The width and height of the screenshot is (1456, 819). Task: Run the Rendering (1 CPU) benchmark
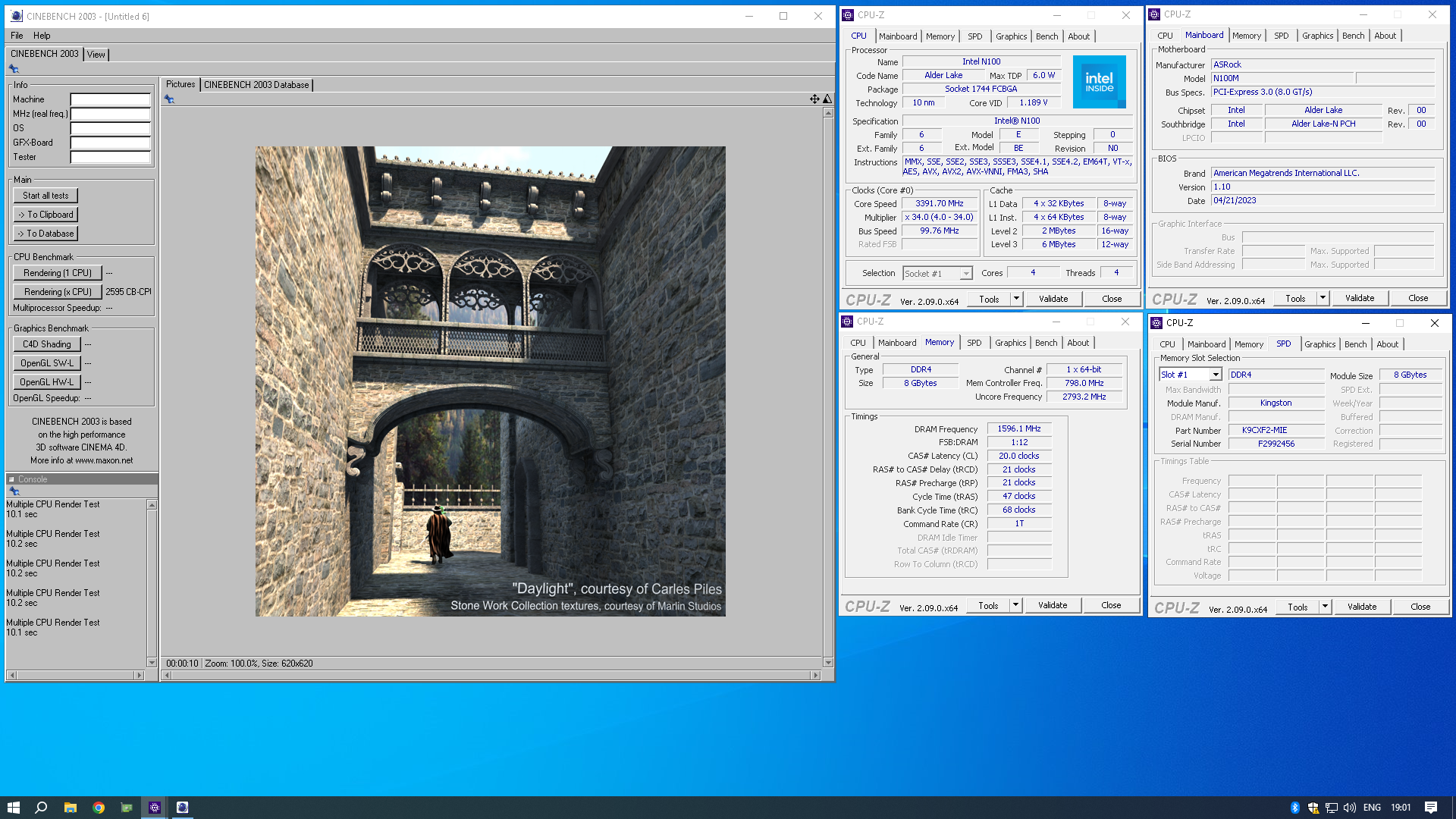tap(58, 273)
